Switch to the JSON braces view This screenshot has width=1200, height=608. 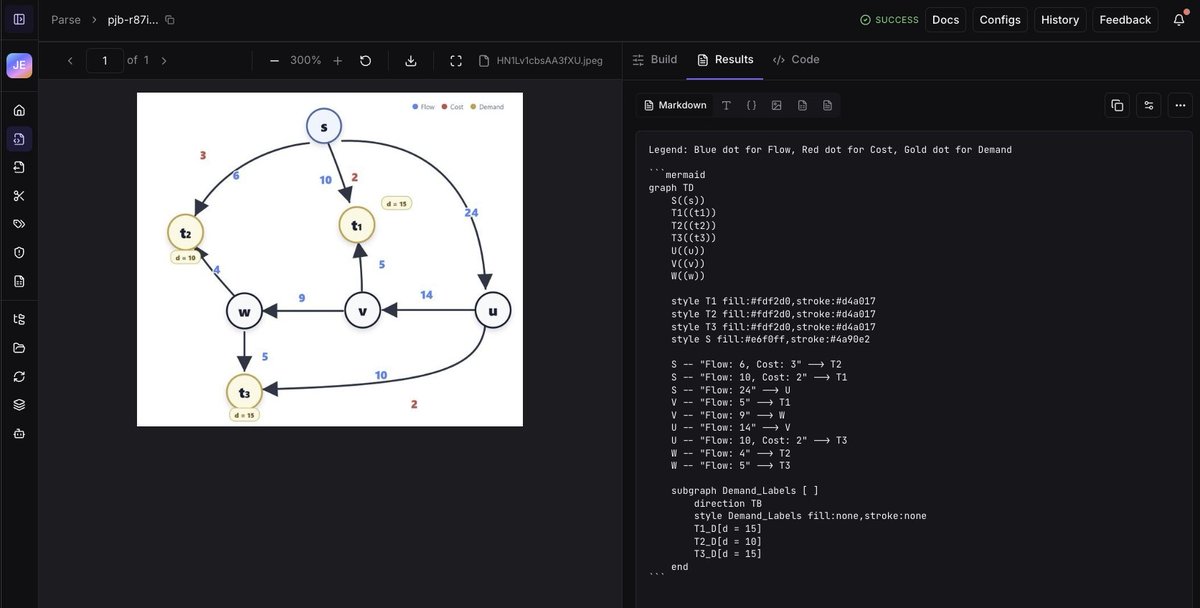click(751, 105)
